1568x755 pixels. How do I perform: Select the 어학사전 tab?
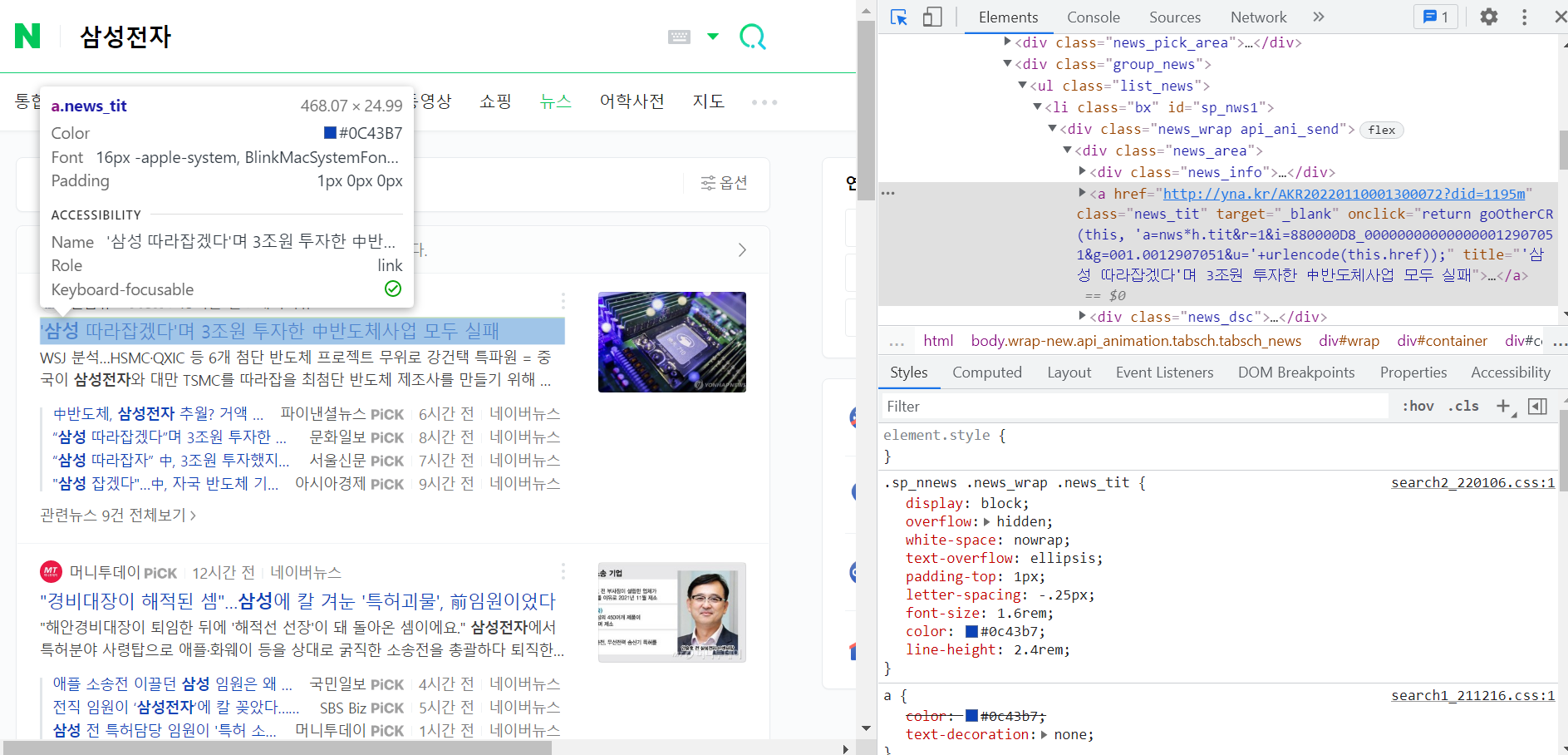click(x=632, y=101)
